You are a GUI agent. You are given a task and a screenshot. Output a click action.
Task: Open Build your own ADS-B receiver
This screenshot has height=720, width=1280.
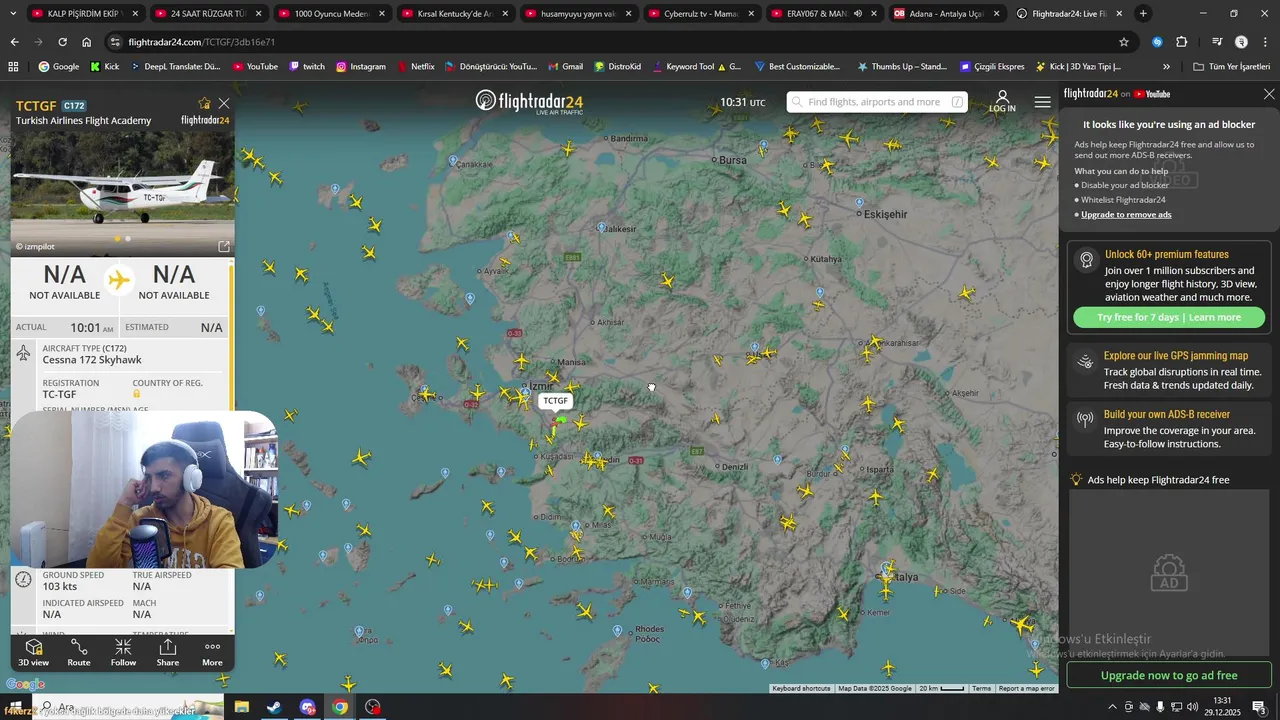(x=1169, y=429)
